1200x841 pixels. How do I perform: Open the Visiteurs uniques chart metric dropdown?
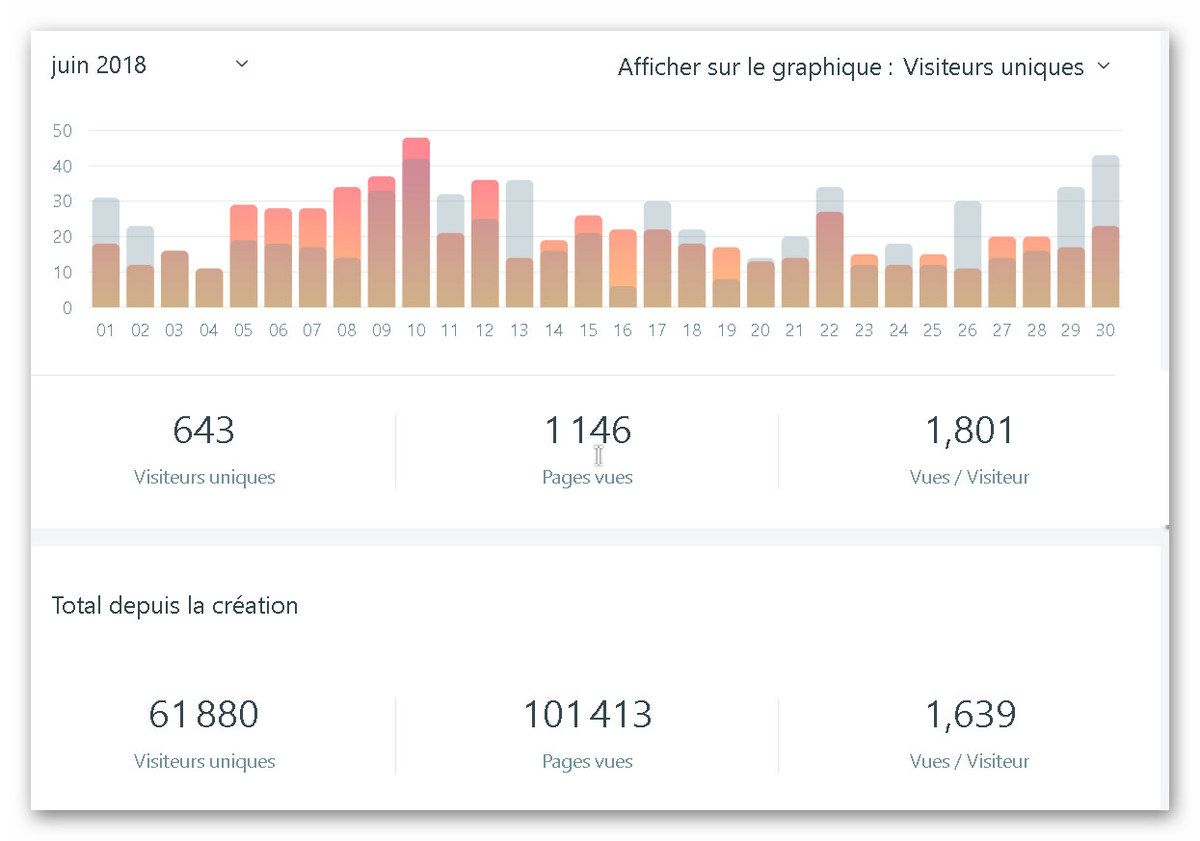pos(1006,67)
